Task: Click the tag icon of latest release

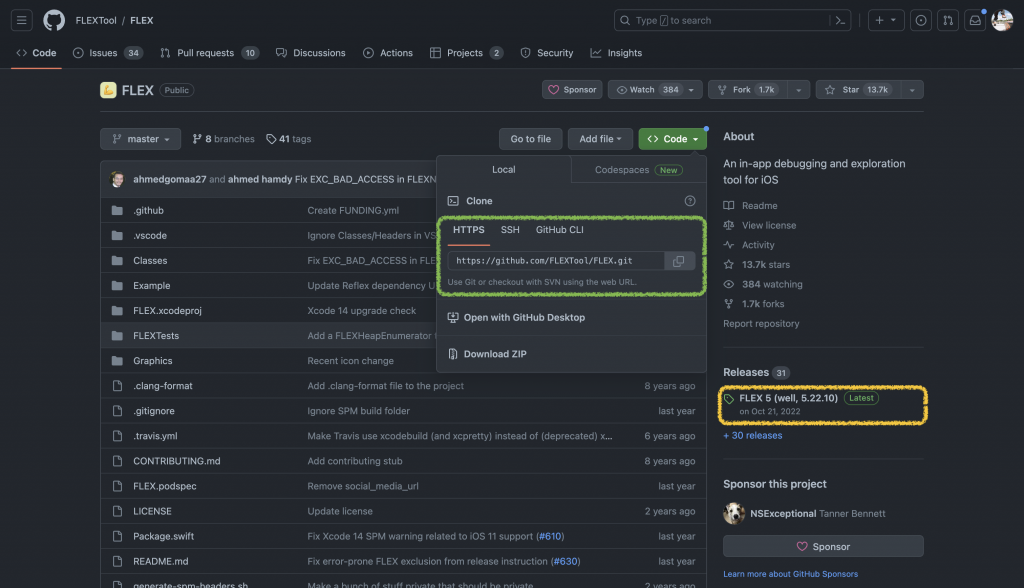Action: 729,399
